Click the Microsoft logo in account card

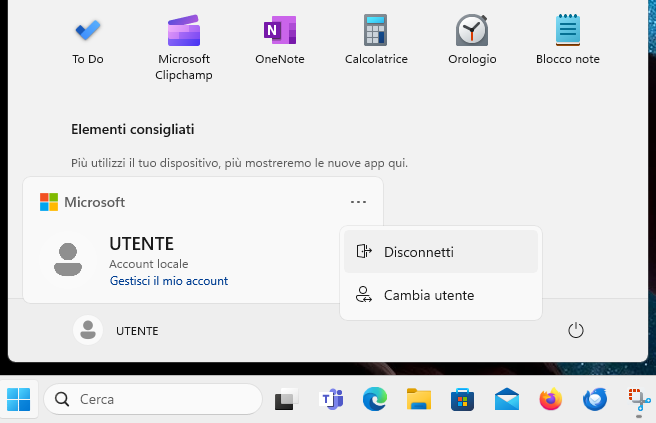click(x=49, y=202)
